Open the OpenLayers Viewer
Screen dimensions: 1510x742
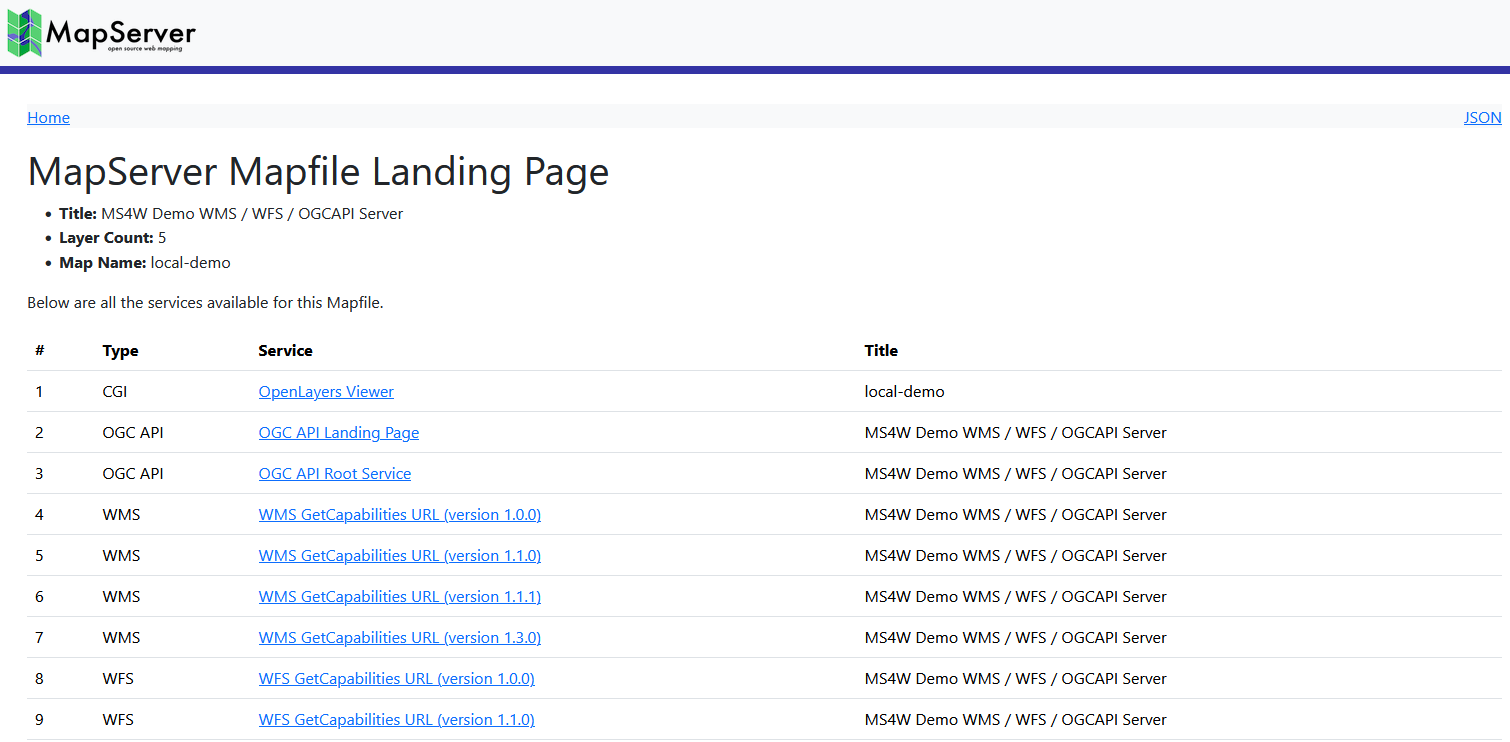(326, 391)
